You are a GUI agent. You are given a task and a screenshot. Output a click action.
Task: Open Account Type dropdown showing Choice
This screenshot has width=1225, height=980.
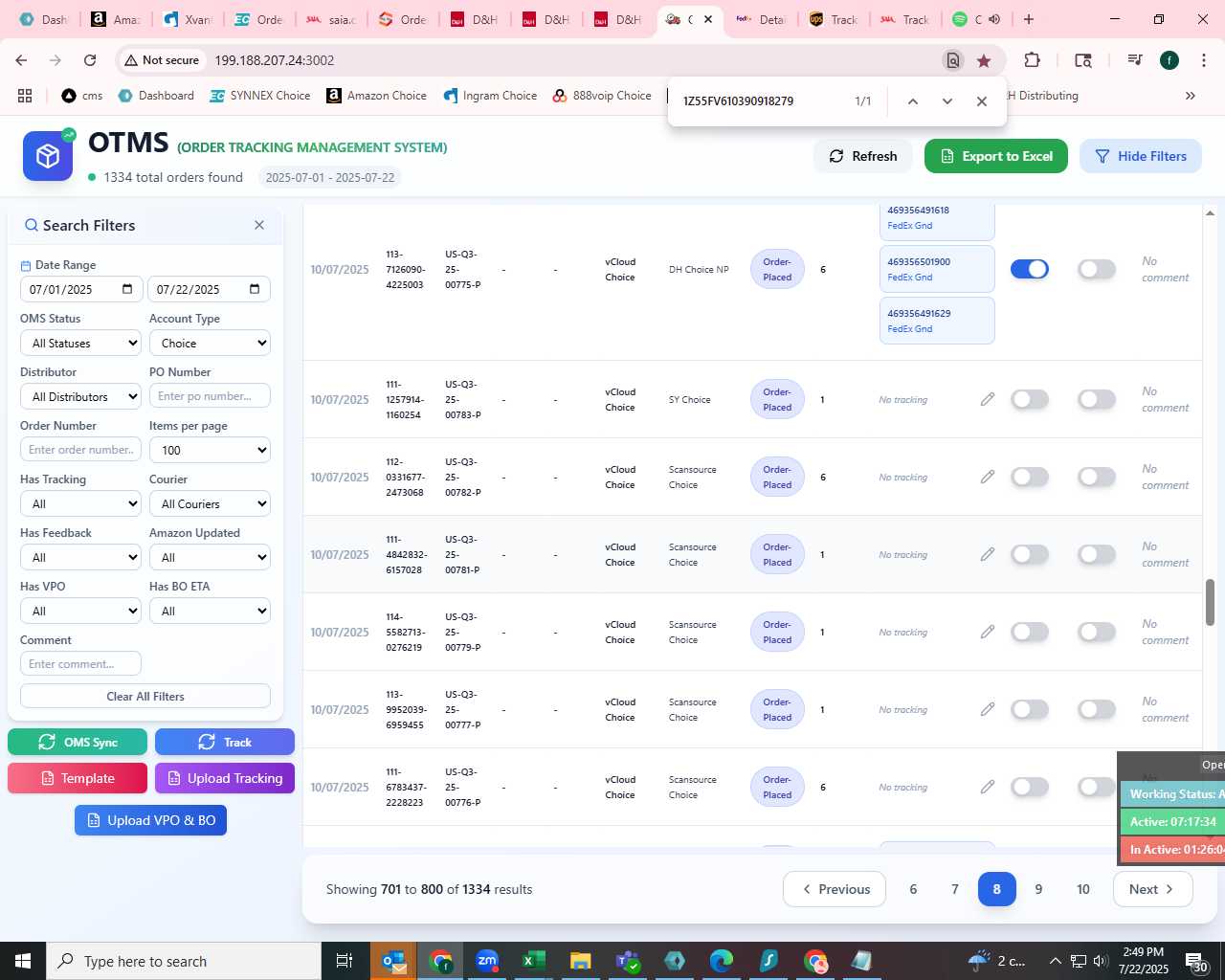(x=210, y=343)
